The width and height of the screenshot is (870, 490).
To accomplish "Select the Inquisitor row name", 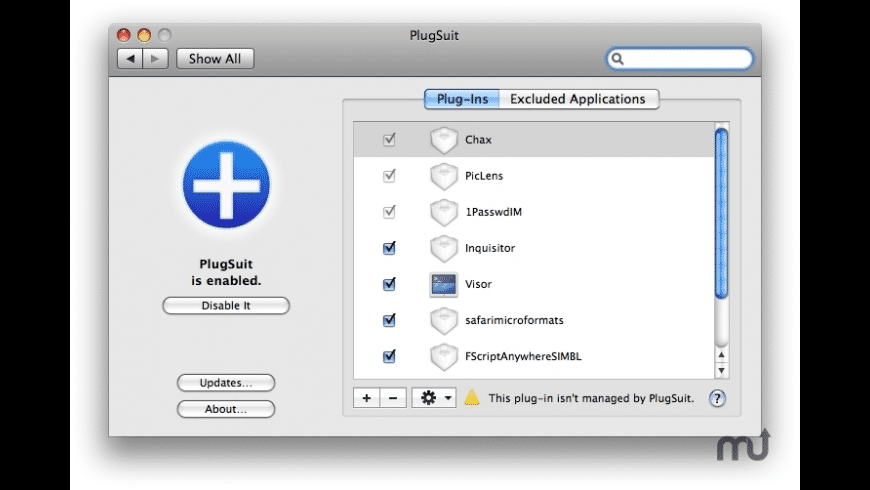I will pyautogui.click(x=490, y=247).
